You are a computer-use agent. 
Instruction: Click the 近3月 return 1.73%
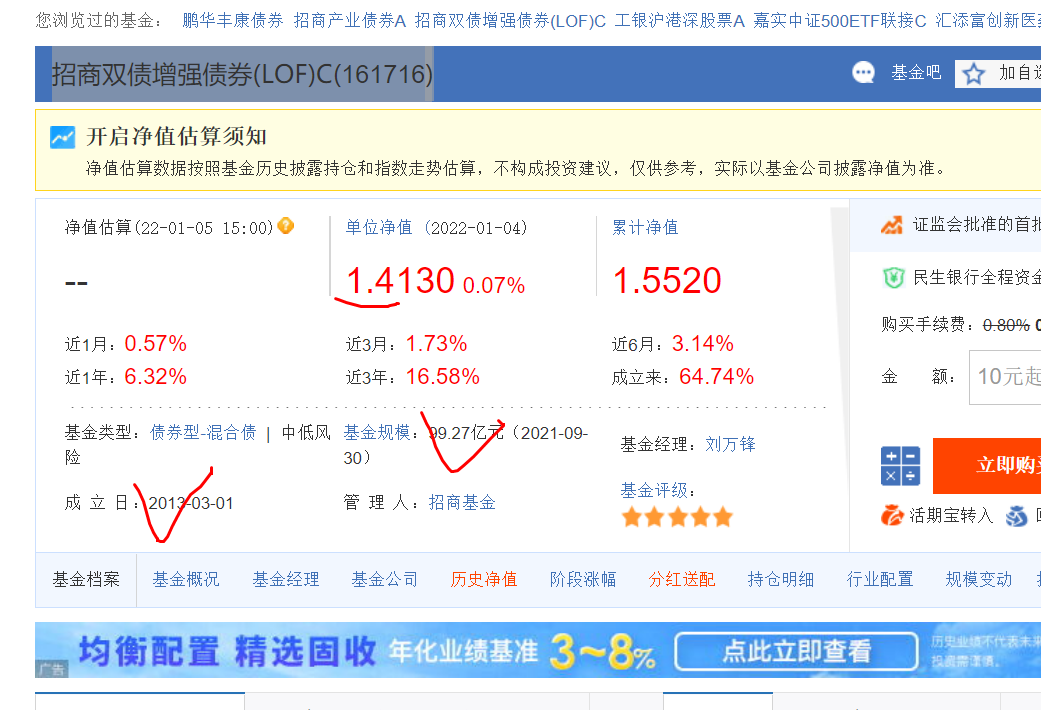point(436,344)
